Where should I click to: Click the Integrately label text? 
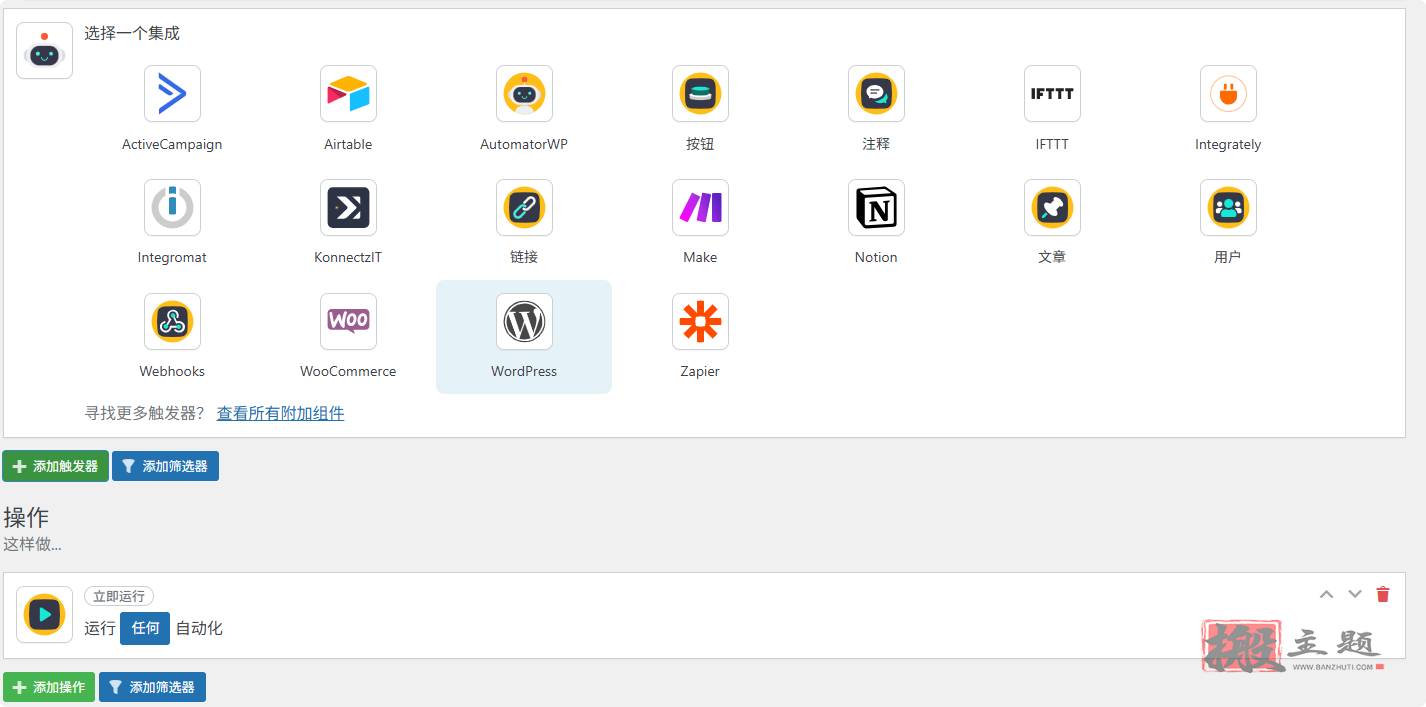pyautogui.click(x=1228, y=144)
